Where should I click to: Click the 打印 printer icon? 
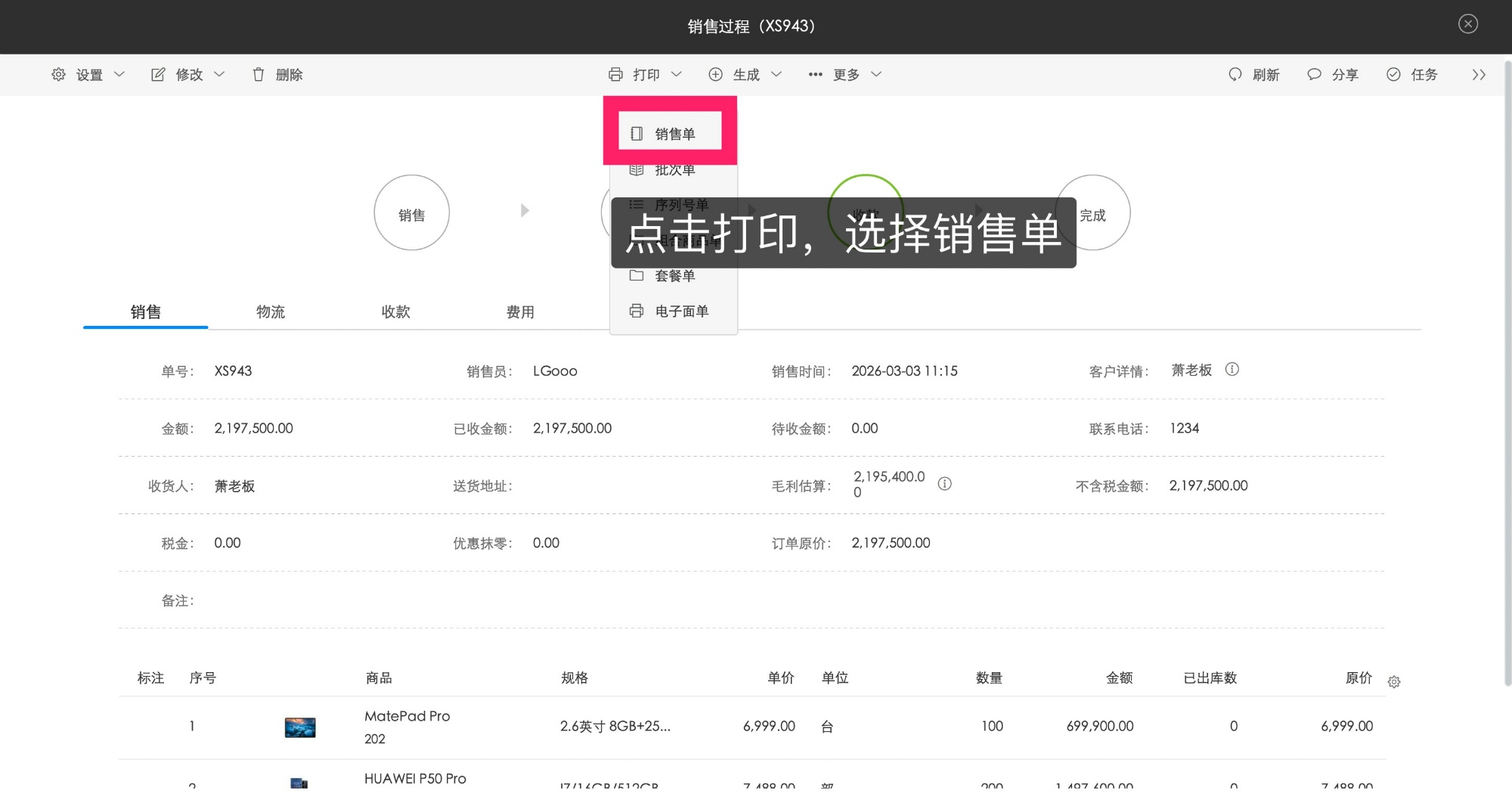[616, 74]
